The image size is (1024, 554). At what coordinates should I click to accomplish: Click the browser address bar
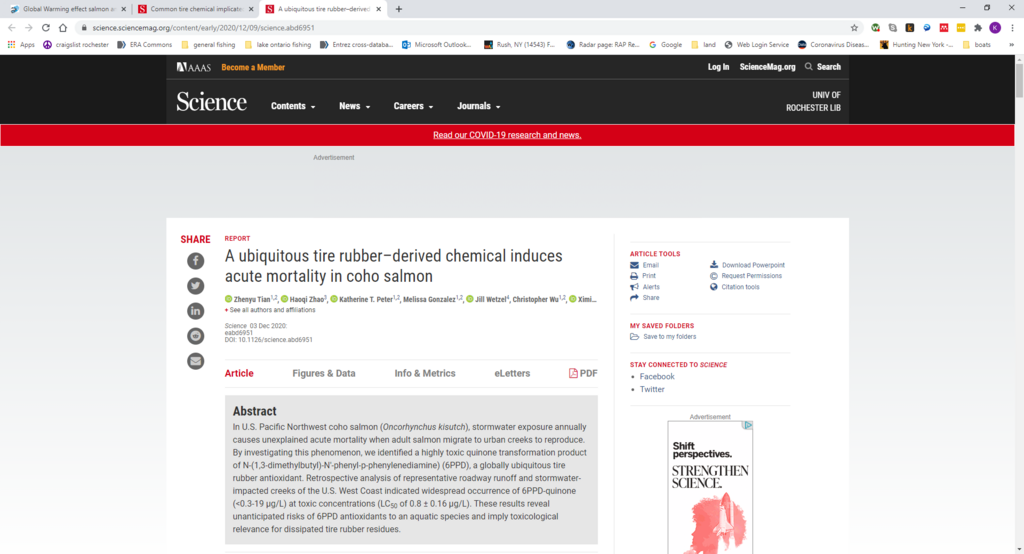pos(450,28)
